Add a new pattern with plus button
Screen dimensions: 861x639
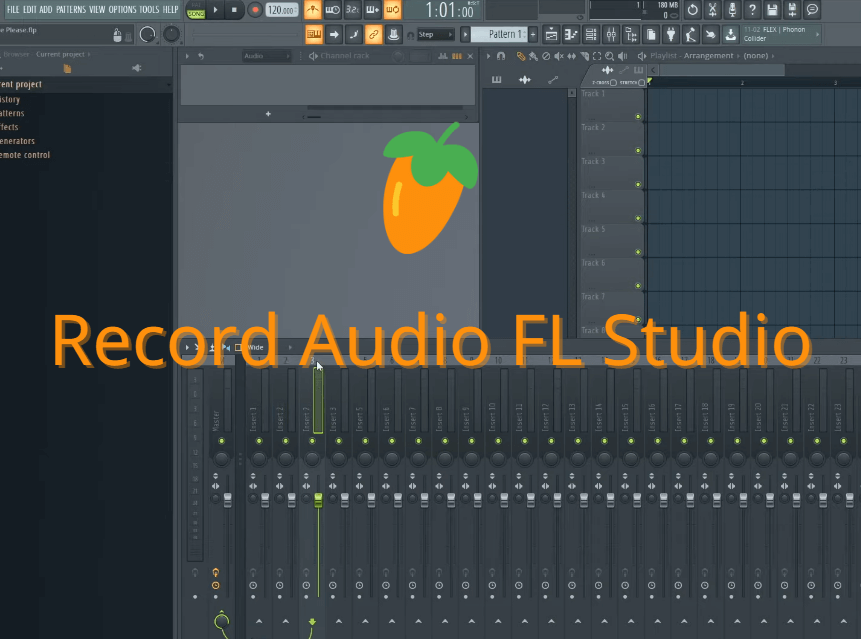click(533, 35)
